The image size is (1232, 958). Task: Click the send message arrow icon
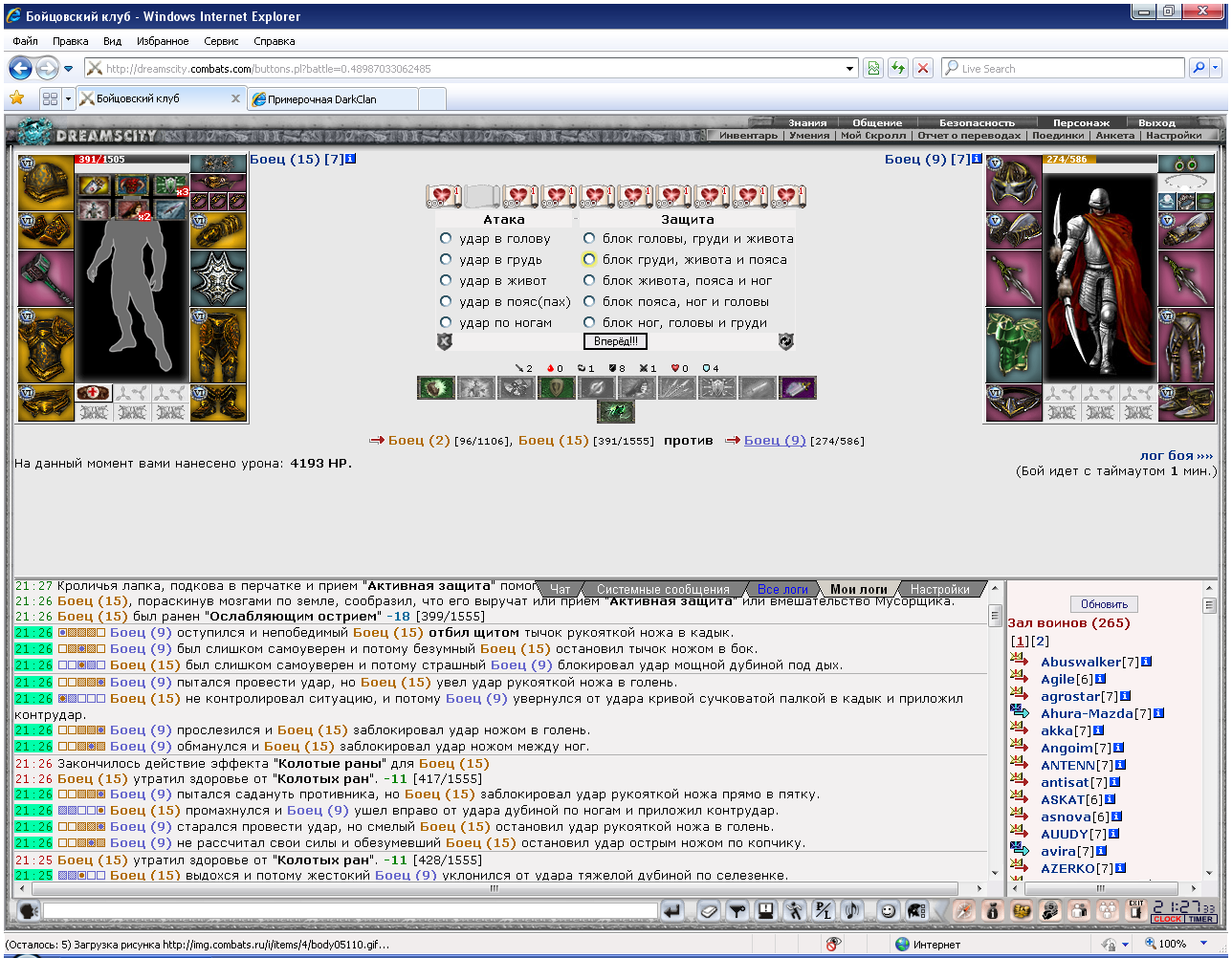[672, 911]
